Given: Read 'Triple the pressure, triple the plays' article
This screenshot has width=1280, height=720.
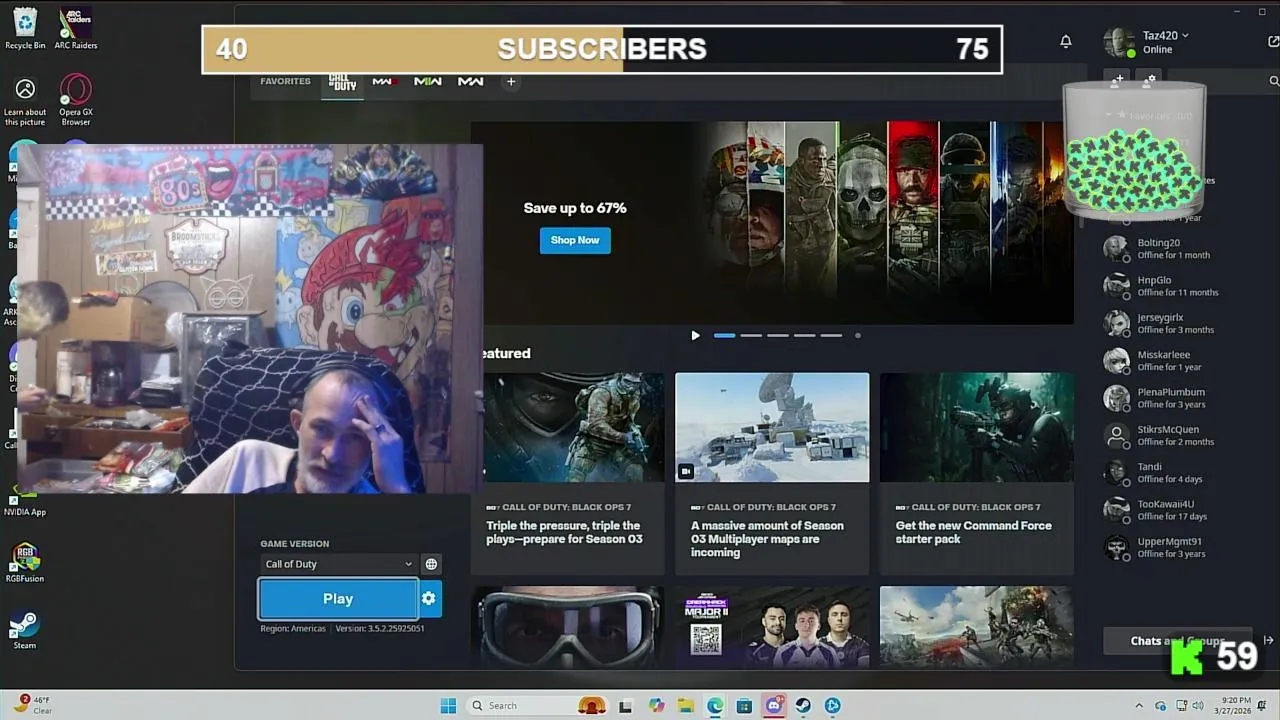Looking at the screenshot, I should [564, 532].
